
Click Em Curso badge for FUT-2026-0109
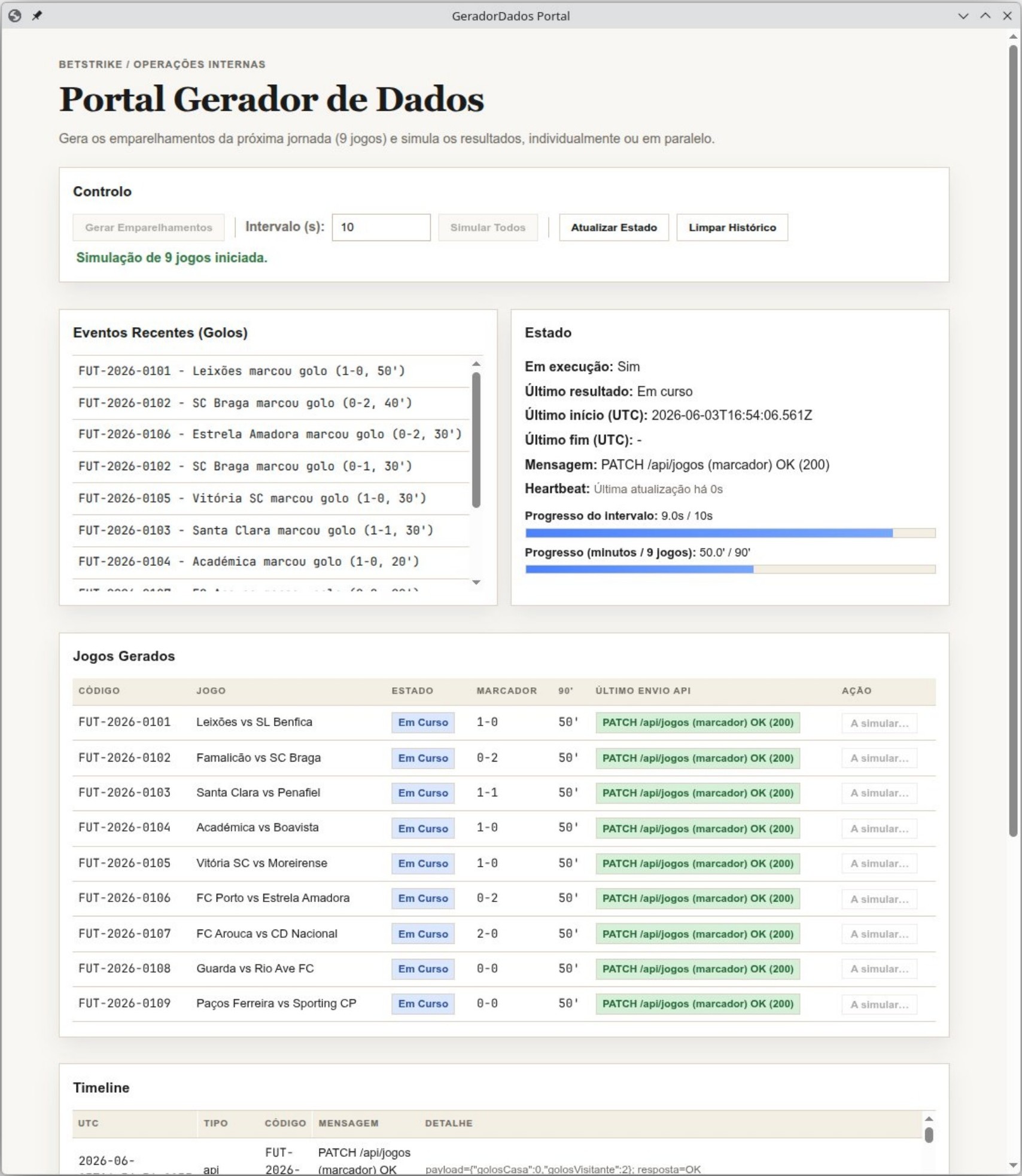coord(423,1004)
